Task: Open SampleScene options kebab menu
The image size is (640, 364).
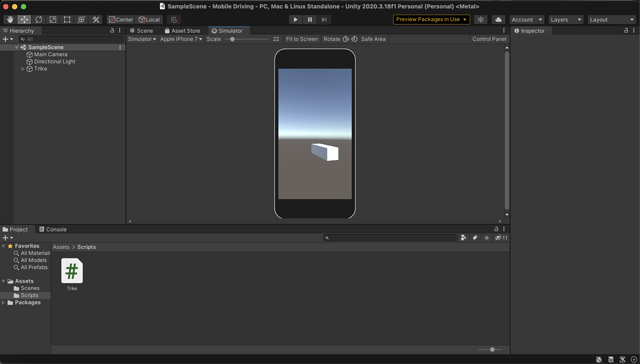Action: click(120, 47)
